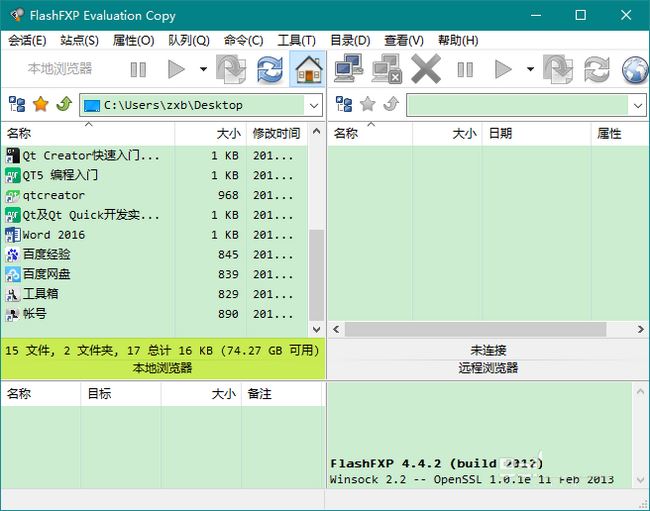Screen dimensions: 650x511
Task: Click the grey remote bookmarks star
Action: coord(368,104)
